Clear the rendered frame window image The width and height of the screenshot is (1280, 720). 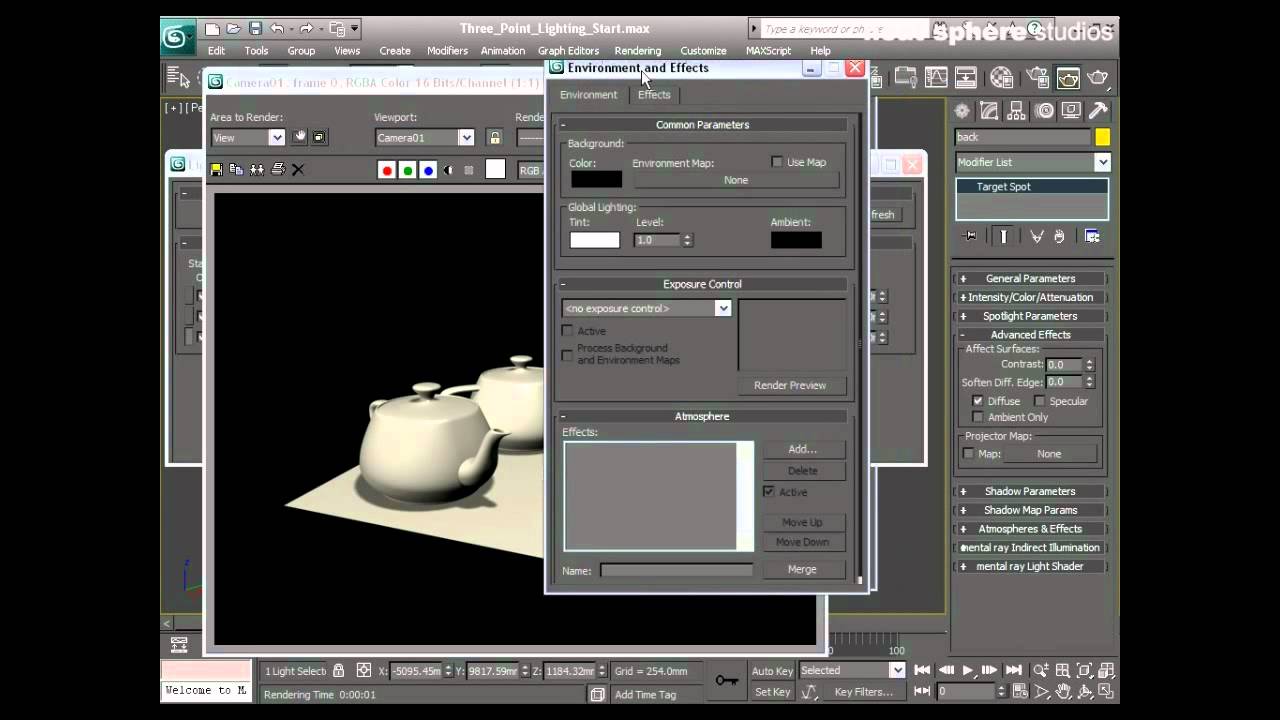[x=298, y=170]
